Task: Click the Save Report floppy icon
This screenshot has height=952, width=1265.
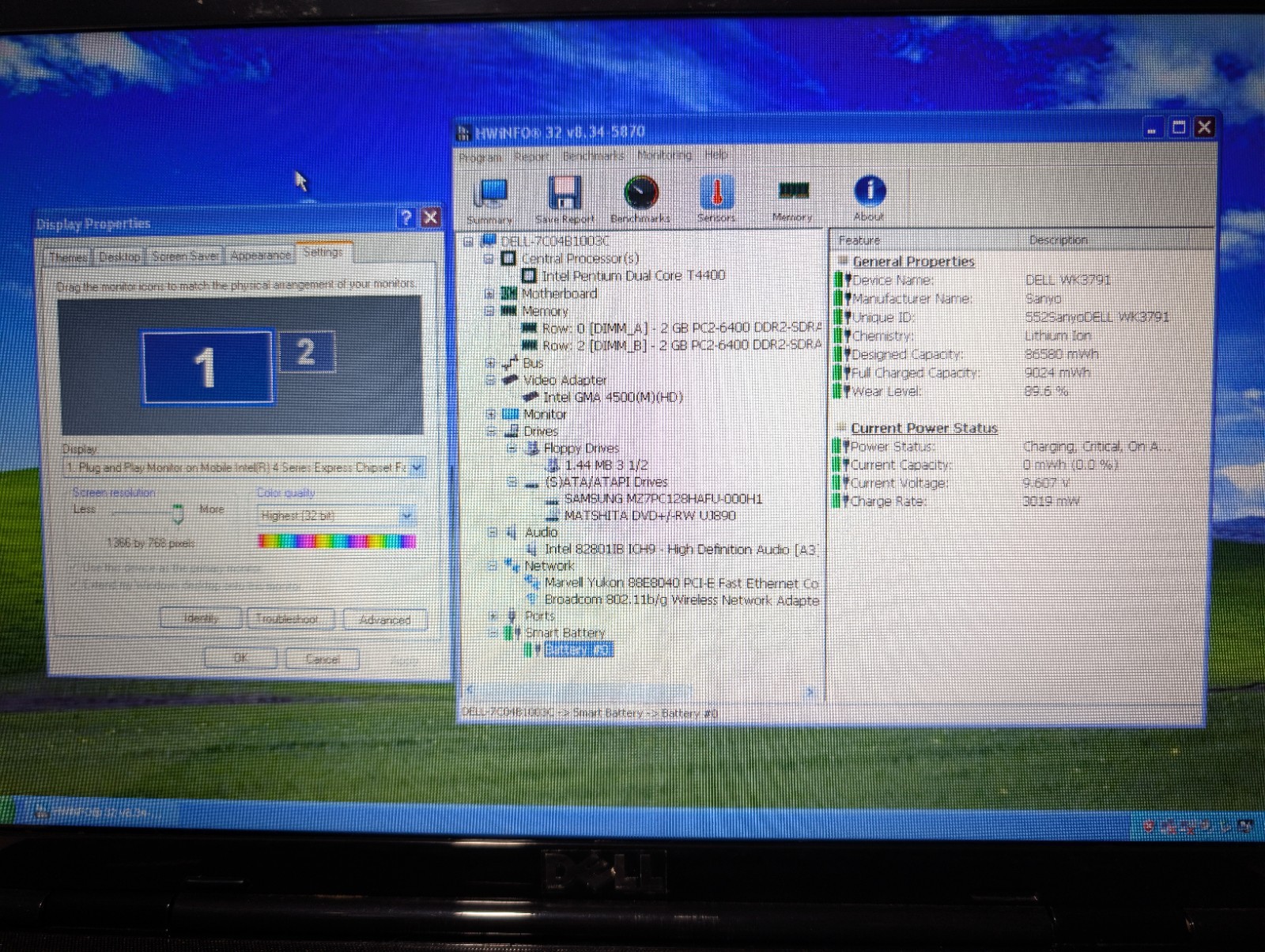Action: tap(565, 199)
